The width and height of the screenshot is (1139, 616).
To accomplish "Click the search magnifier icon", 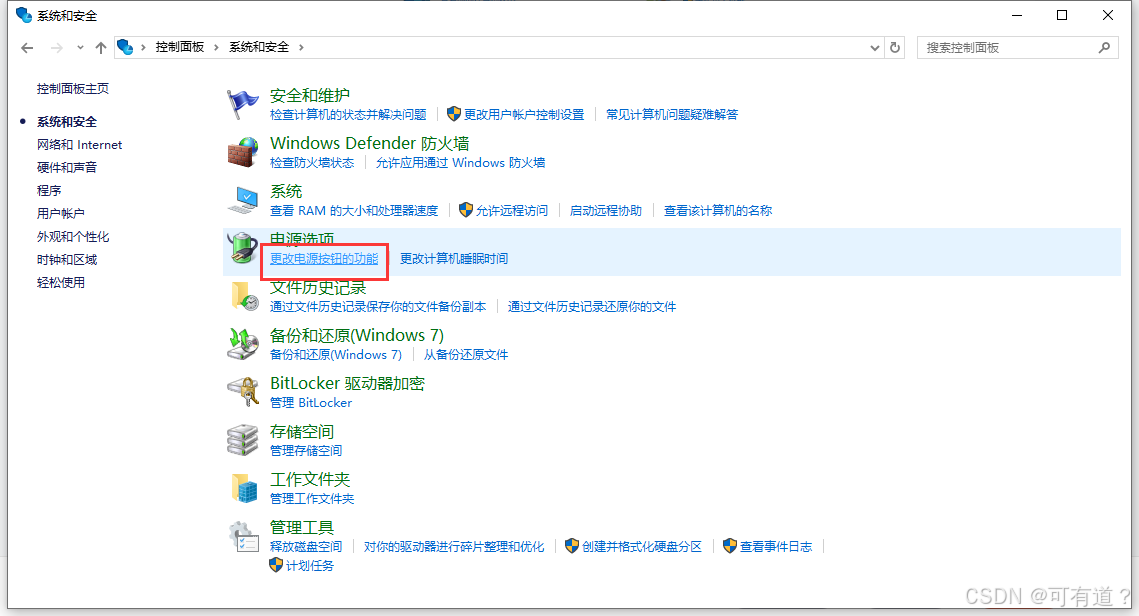I will click(1104, 47).
